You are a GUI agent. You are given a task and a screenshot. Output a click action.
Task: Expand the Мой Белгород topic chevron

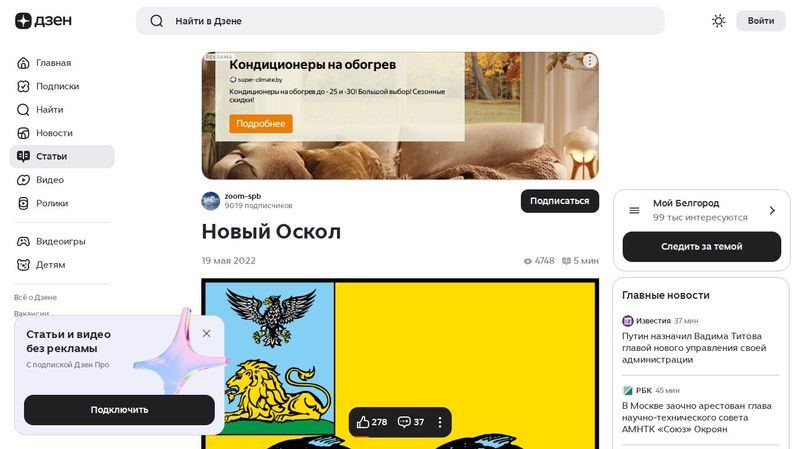pos(772,210)
